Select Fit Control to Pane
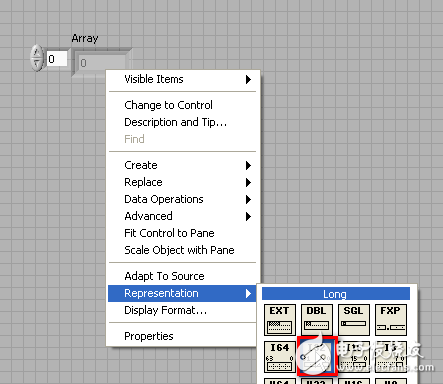443x384 pixels. pos(169,233)
